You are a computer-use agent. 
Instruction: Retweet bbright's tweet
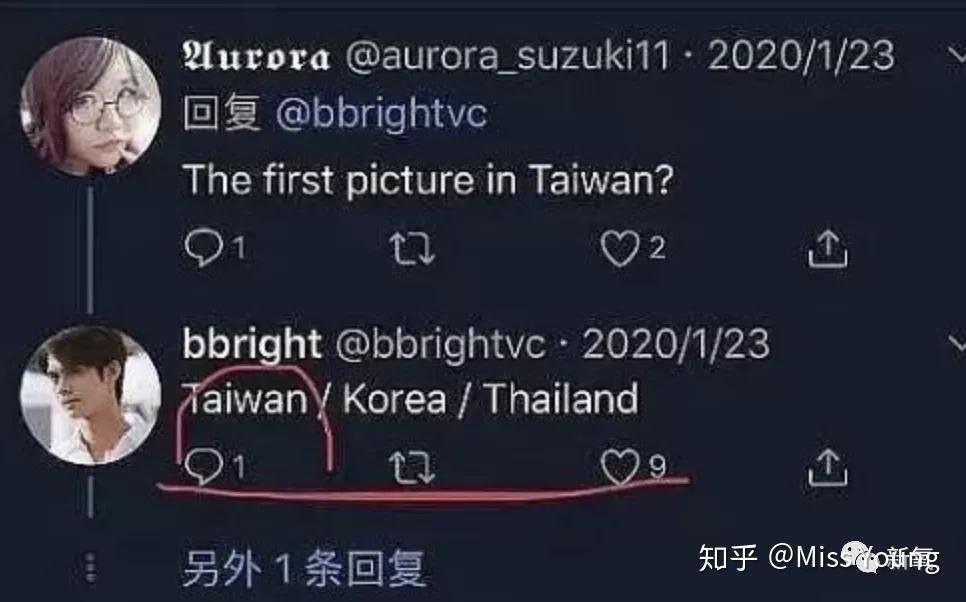pyautogui.click(x=412, y=468)
